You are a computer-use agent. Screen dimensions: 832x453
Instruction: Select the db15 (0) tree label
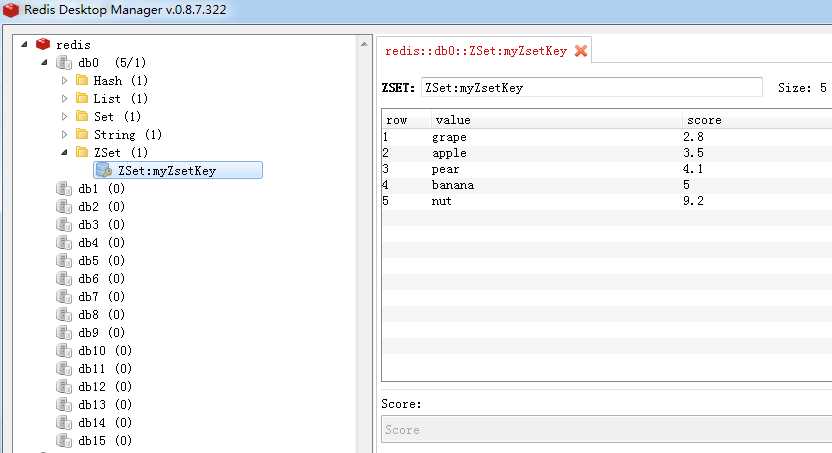coord(105,441)
